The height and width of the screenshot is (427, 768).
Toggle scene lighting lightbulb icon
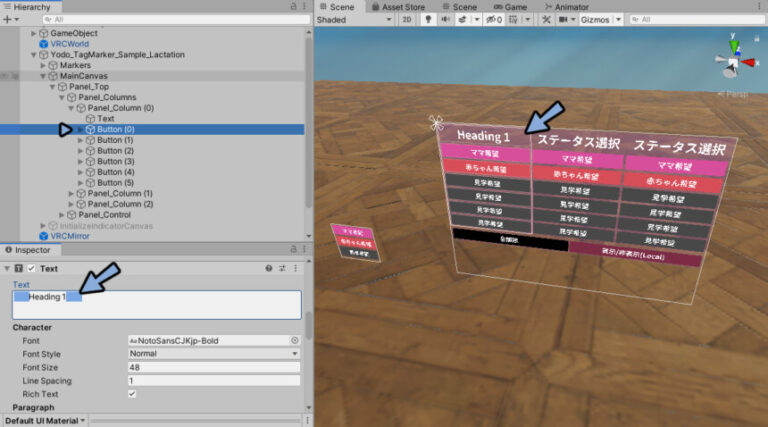(429, 20)
